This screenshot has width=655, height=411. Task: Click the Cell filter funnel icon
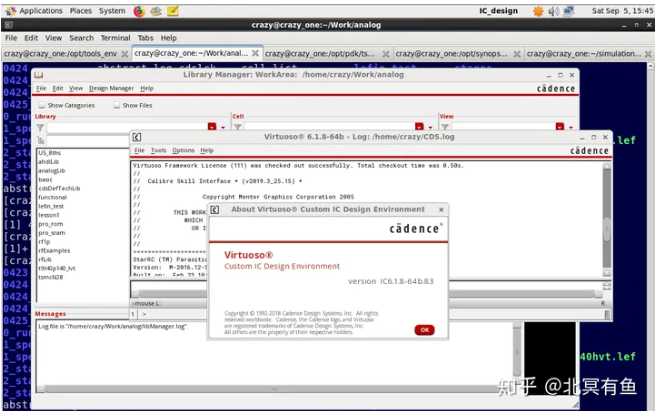pos(237,127)
